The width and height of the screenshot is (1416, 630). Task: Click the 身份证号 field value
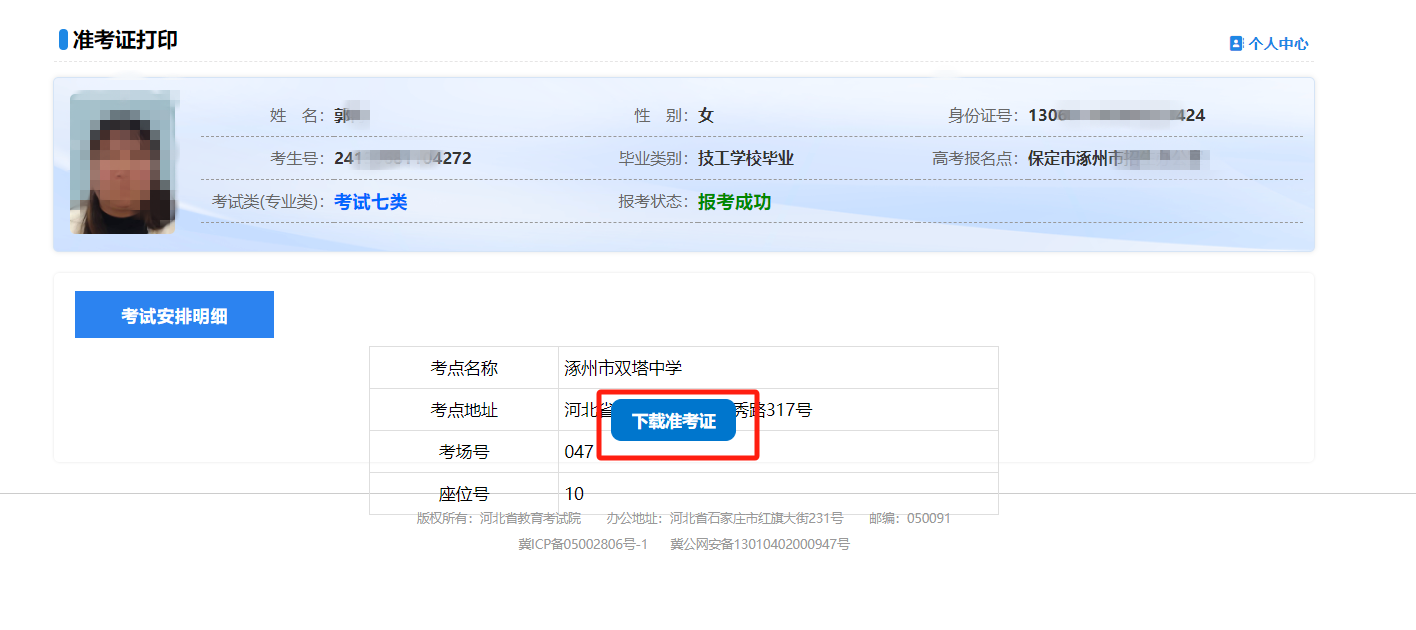coord(1116,115)
